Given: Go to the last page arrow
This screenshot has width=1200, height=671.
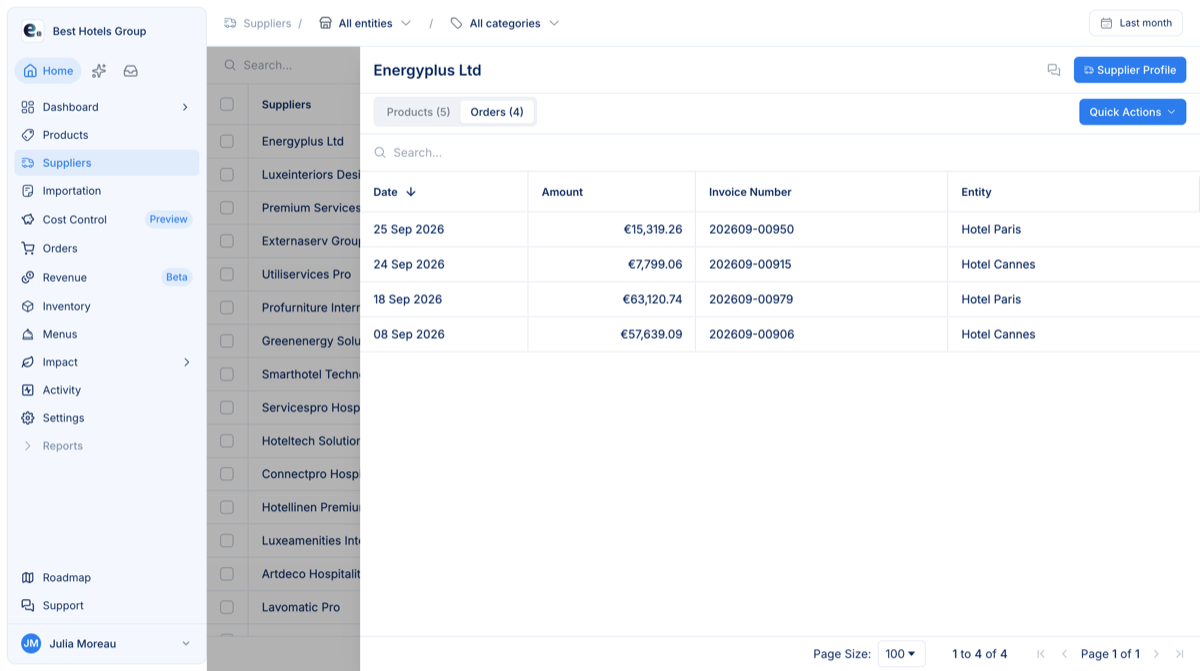Looking at the screenshot, I should click(1181, 654).
